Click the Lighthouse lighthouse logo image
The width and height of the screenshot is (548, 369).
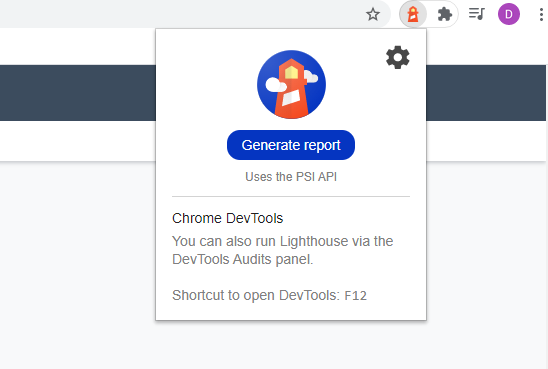[291, 84]
